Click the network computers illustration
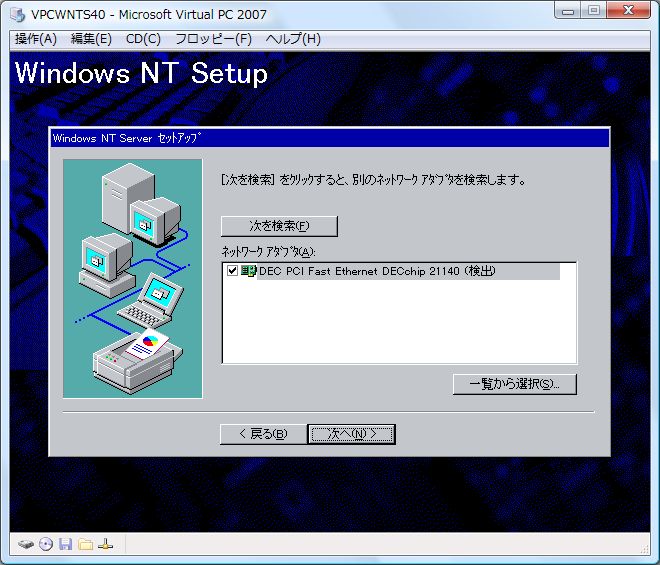The width and height of the screenshot is (660, 565). (x=133, y=278)
